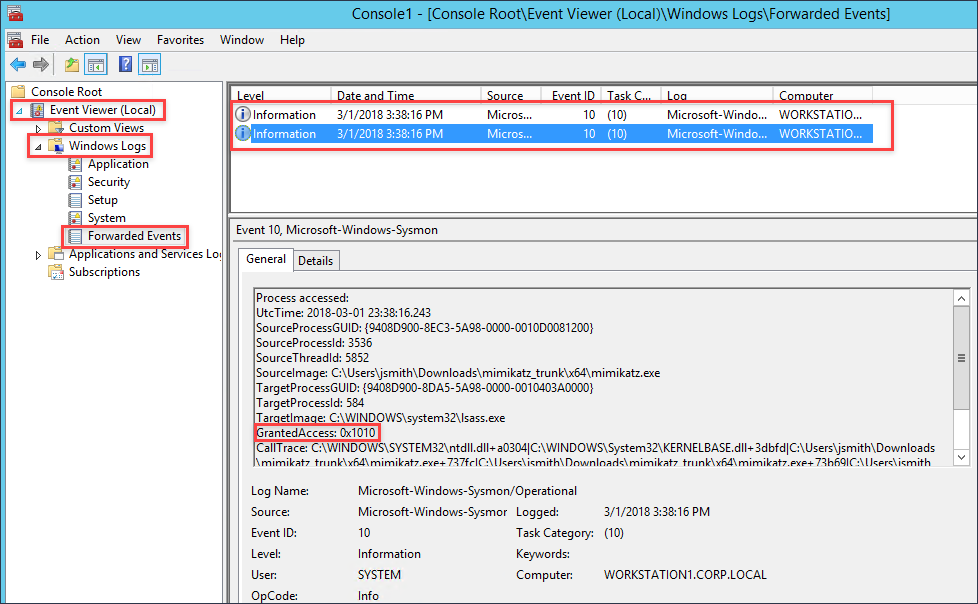The image size is (978, 604).
Task: Click the Application log icon
Action: tap(75, 164)
